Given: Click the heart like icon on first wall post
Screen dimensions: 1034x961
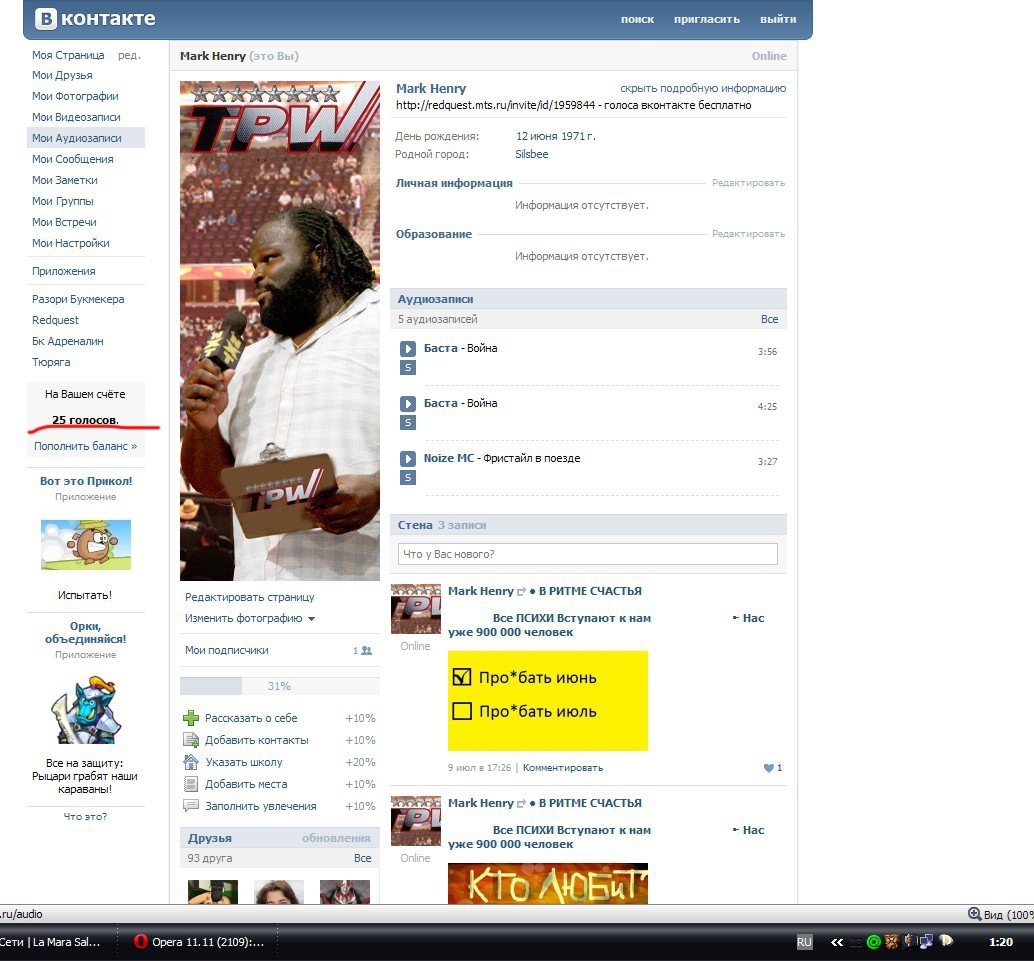Looking at the screenshot, I should (x=768, y=768).
